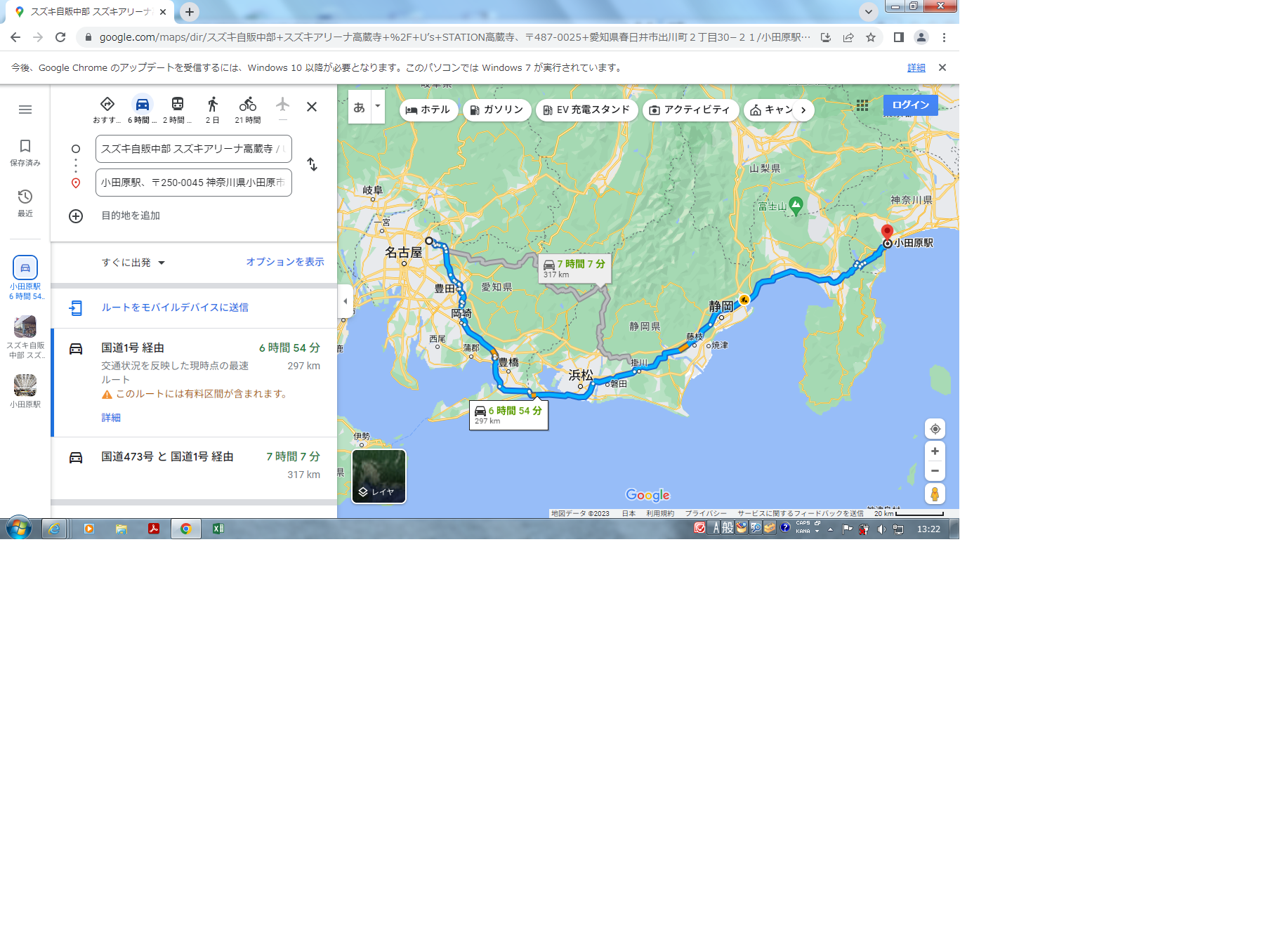This screenshot has height=952, width=1269.
Task: Show more category chips with the chevron
Action: [803, 110]
